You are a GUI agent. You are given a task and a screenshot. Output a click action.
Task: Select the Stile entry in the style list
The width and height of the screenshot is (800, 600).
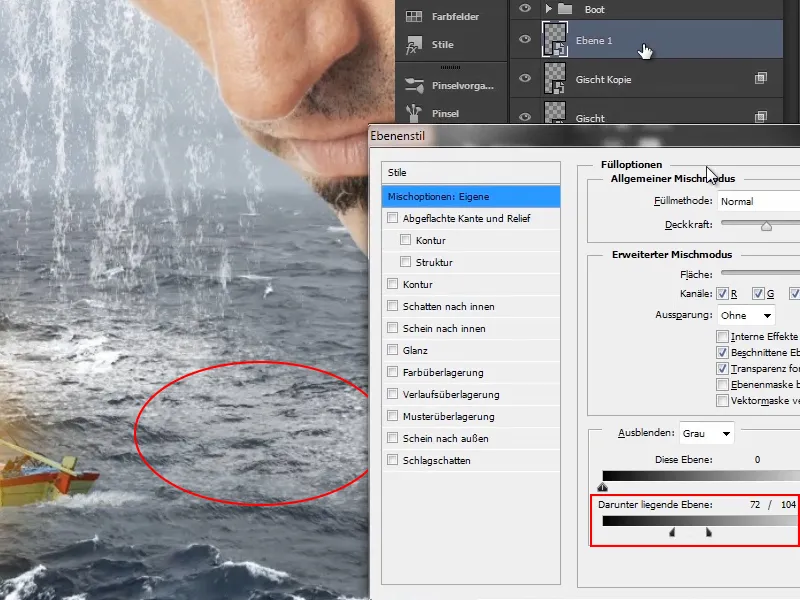[x=471, y=172]
